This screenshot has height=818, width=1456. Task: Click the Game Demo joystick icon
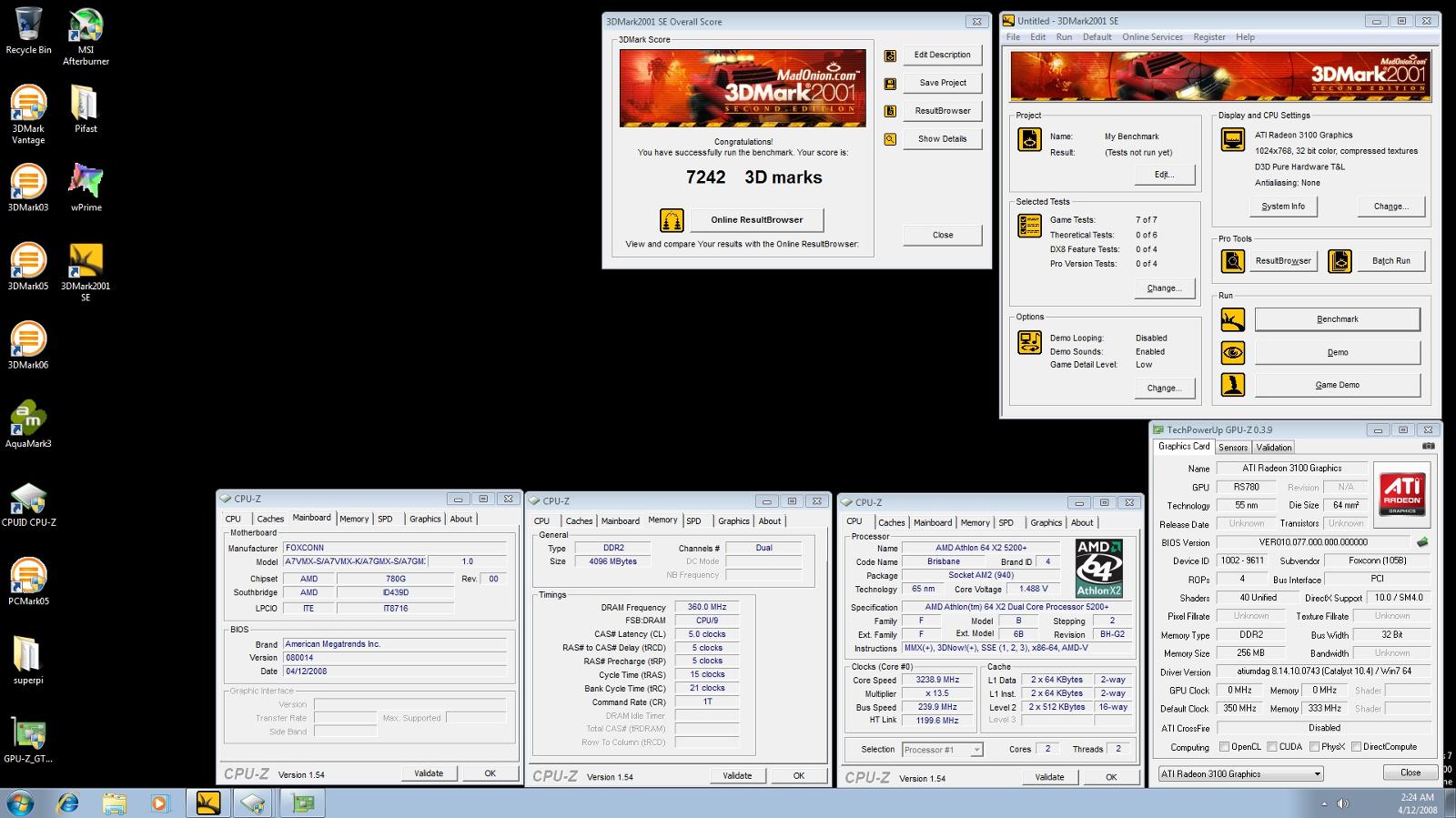[x=1233, y=385]
